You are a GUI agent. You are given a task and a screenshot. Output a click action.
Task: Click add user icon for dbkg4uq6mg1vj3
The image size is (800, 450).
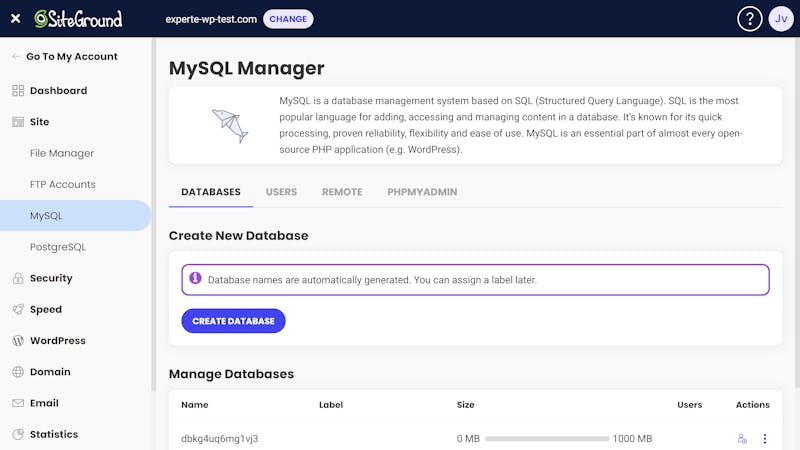pos(742,439)
